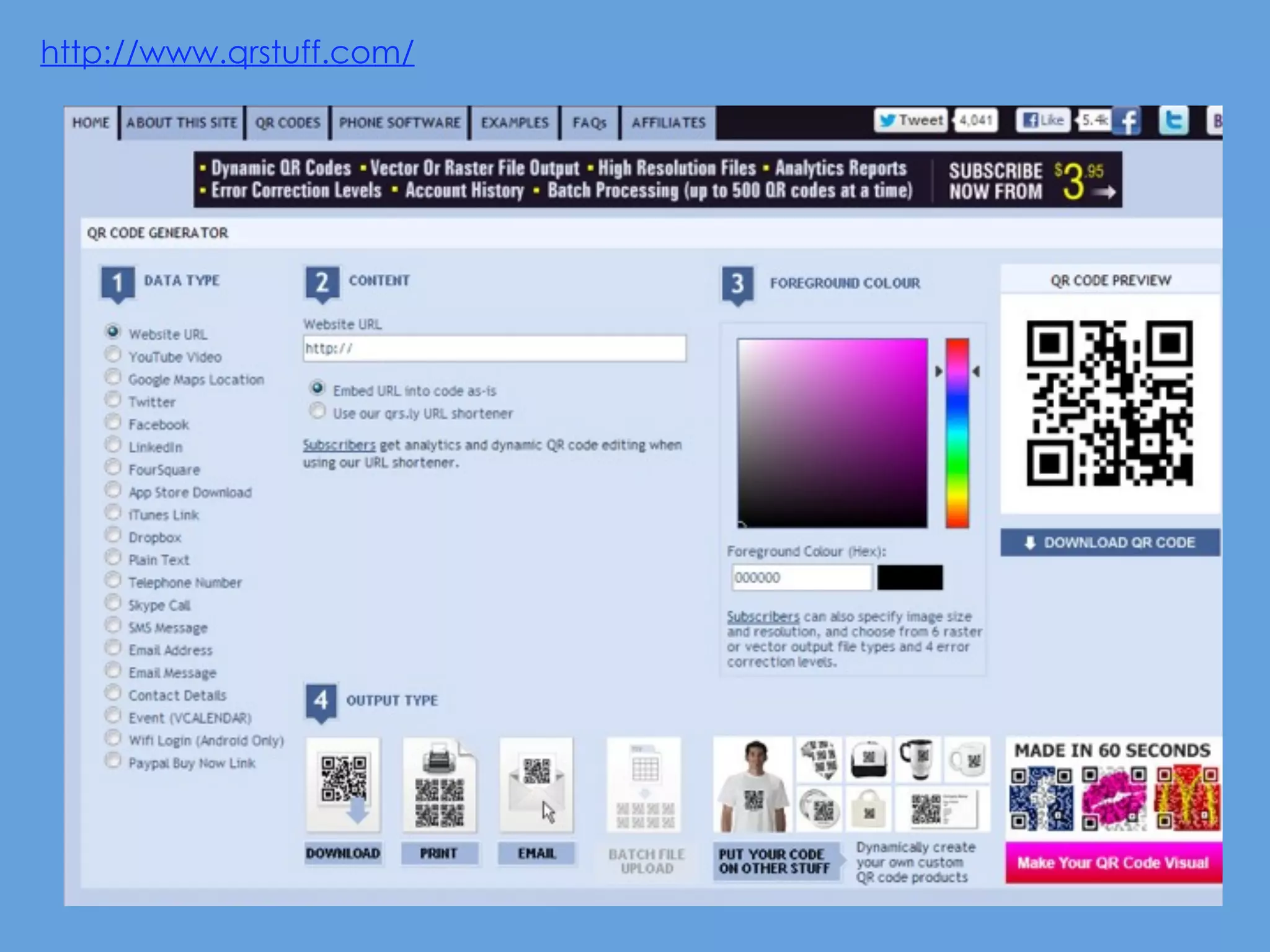Click the Download output type icon
This screenshot has height=952, width=1270.
click(343, 785)
